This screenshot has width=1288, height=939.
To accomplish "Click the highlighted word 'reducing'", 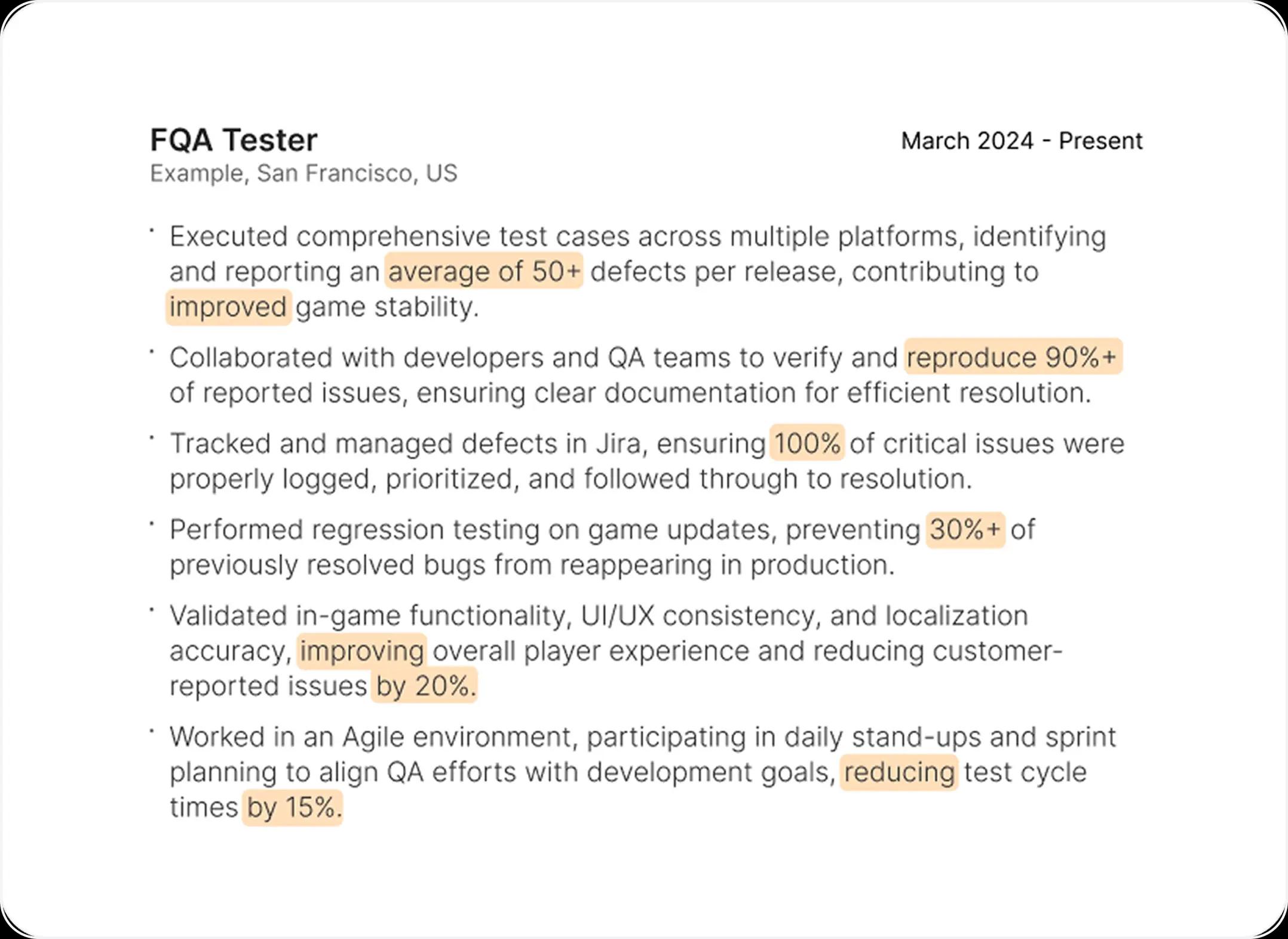I will point(898,772).
